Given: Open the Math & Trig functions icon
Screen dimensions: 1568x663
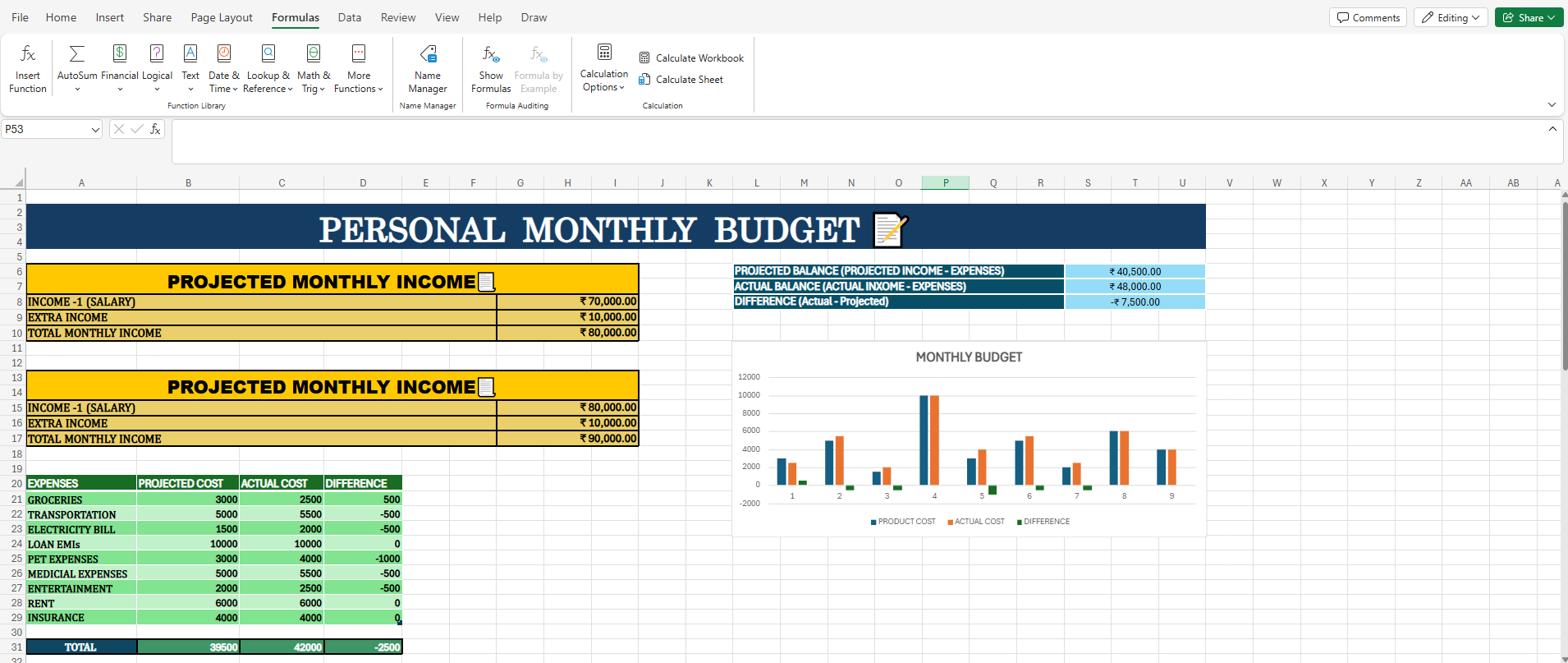Looking at the screenshot, I should coord(314,53).
